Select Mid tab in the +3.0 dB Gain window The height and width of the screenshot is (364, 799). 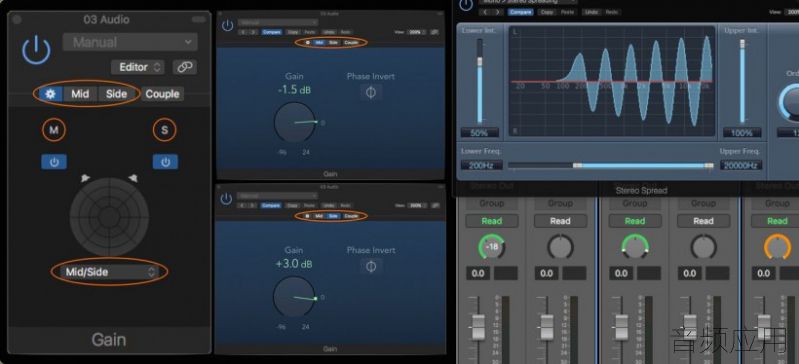[x=319, y=216]
